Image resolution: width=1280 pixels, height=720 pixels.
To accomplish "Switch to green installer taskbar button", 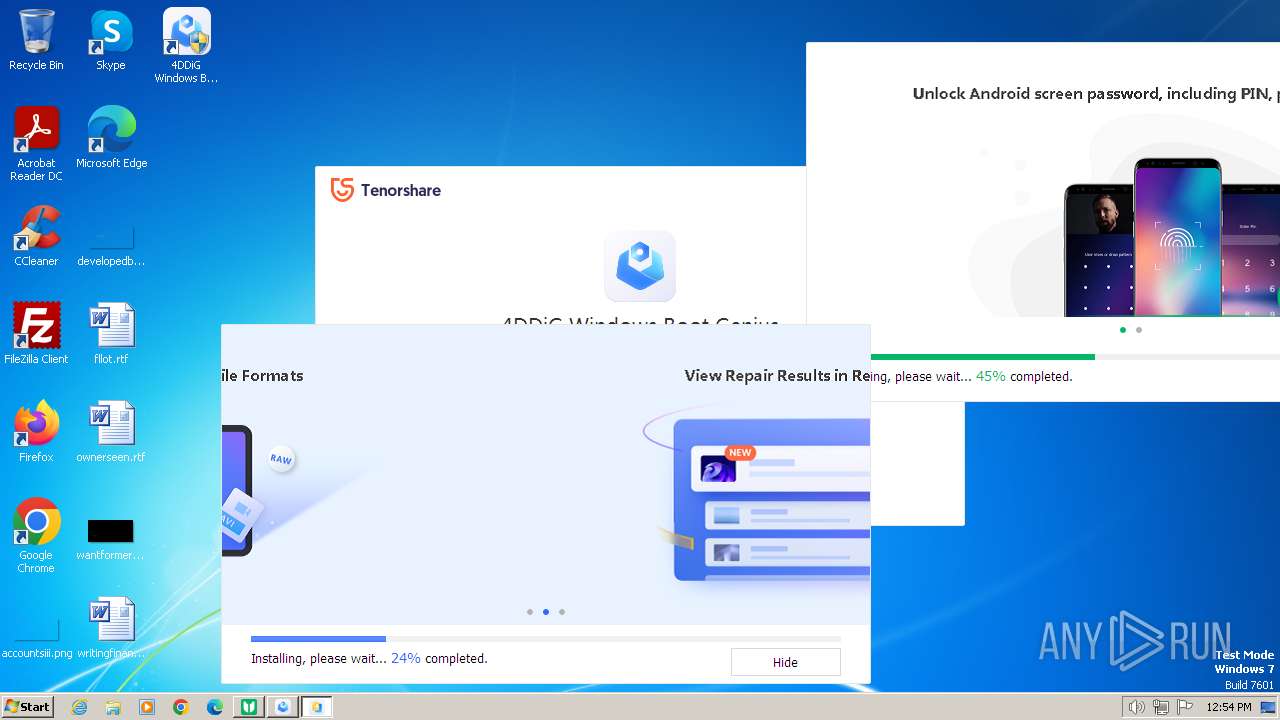I will pyautogui.click(x=249, y=707).
